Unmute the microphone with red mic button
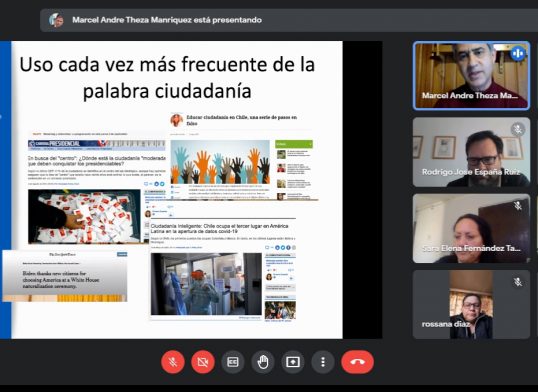The height and width of the screenshot is (392, 538). click(x=173, y=362)
